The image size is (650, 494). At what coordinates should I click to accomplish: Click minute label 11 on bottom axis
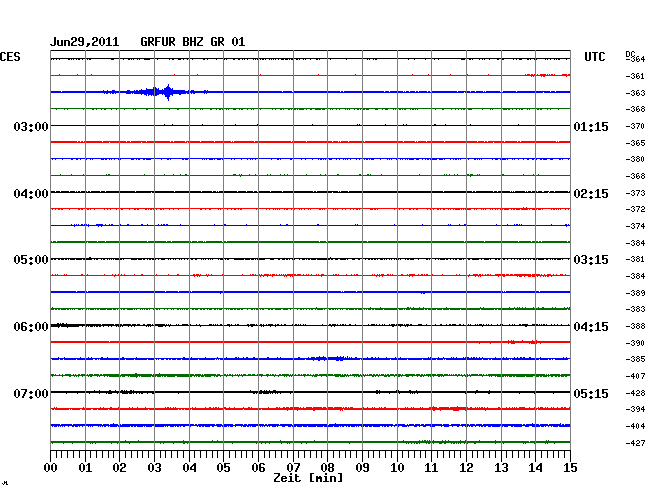tap(431, 468)
